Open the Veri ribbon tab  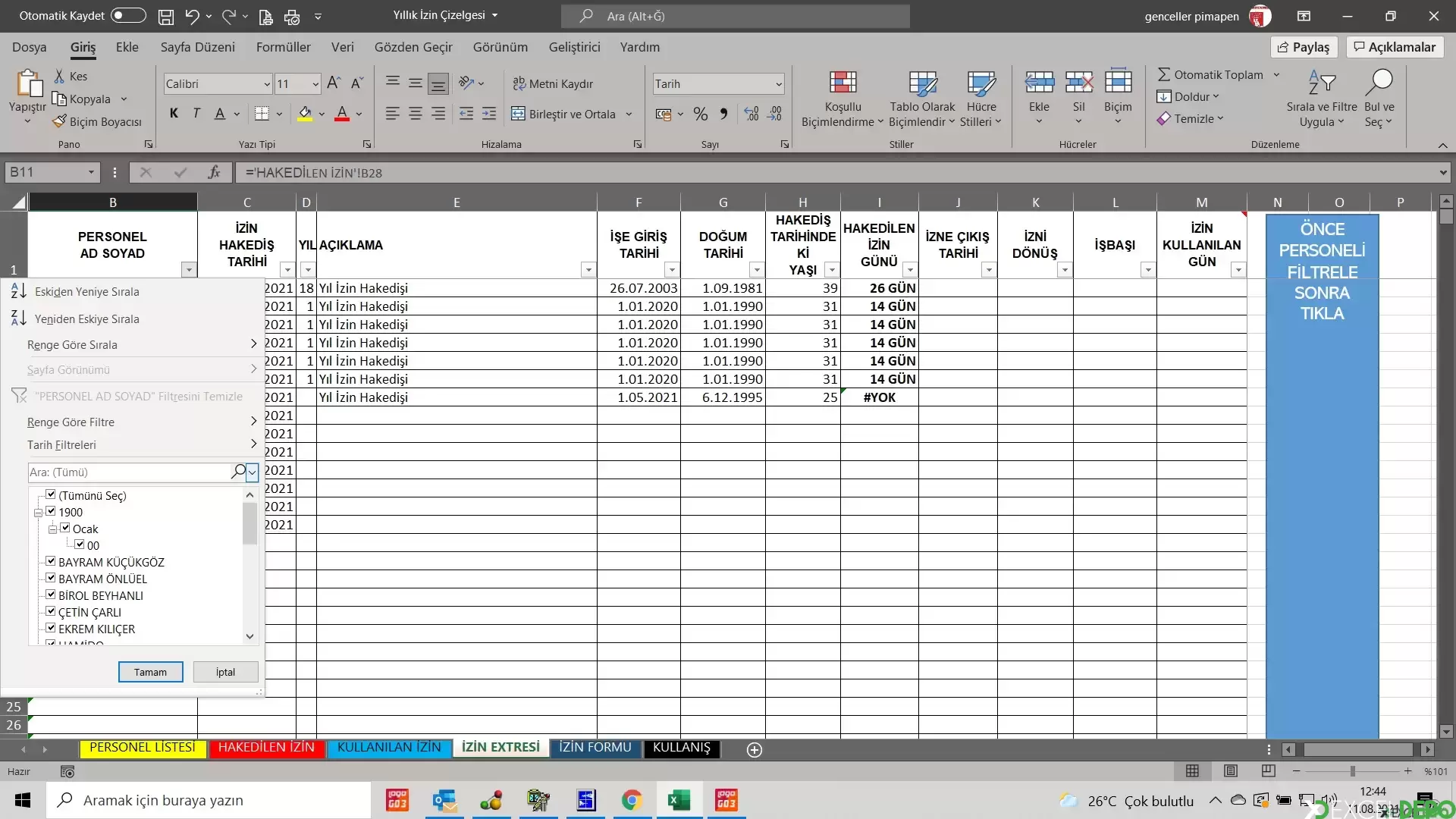[x=342, y=47]
